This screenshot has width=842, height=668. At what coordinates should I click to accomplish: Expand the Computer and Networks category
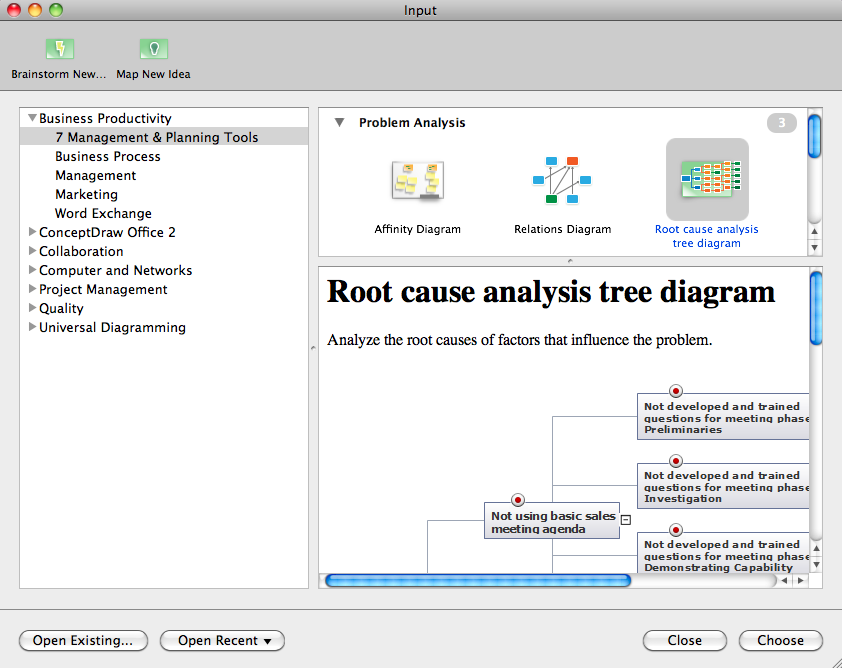pyautogui.click(x=33, y=270)
